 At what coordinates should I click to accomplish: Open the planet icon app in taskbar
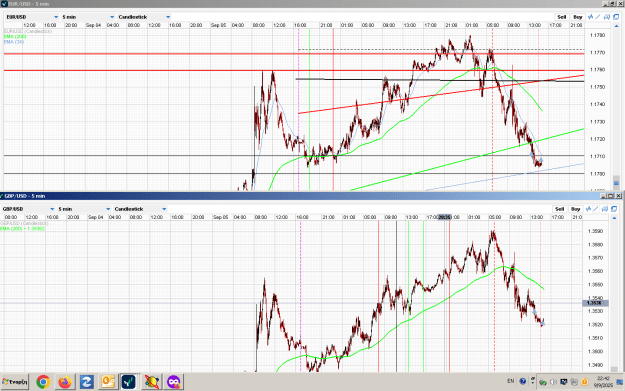point(151,382)
